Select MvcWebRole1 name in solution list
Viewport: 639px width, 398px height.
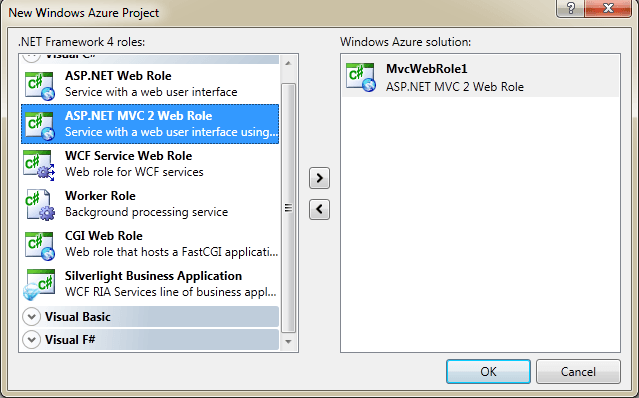[427, 68]
